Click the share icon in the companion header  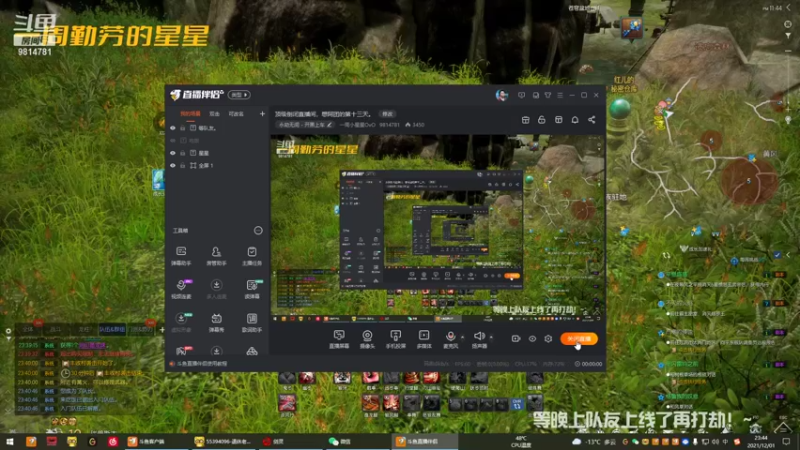591,119
